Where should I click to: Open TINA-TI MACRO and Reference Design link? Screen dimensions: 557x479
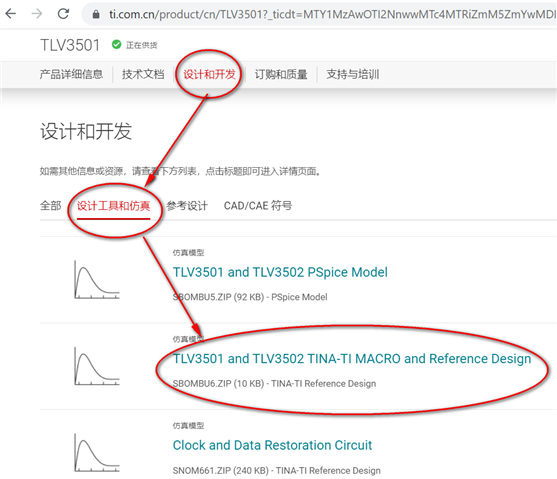click(x=352, y=359)
